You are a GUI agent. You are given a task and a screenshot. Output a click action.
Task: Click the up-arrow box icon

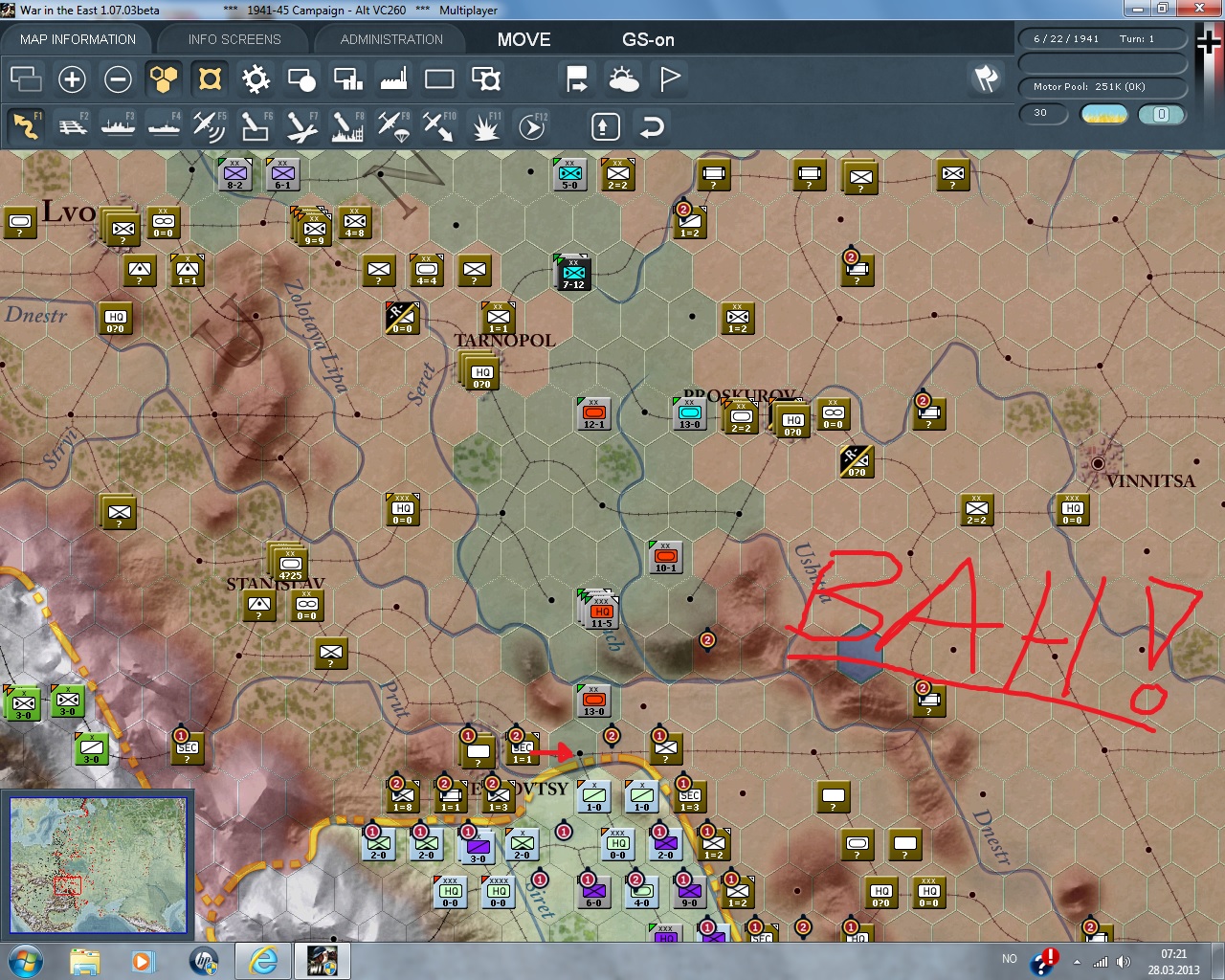pos(605,126)
